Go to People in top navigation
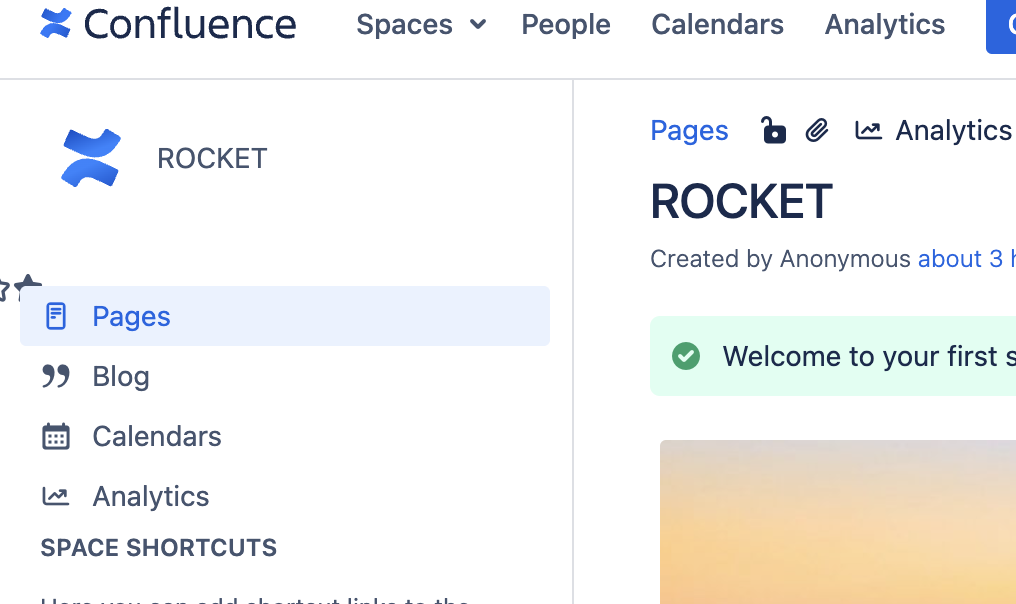1016x604 pixels. pyautogui.click(x=566, y=25)
